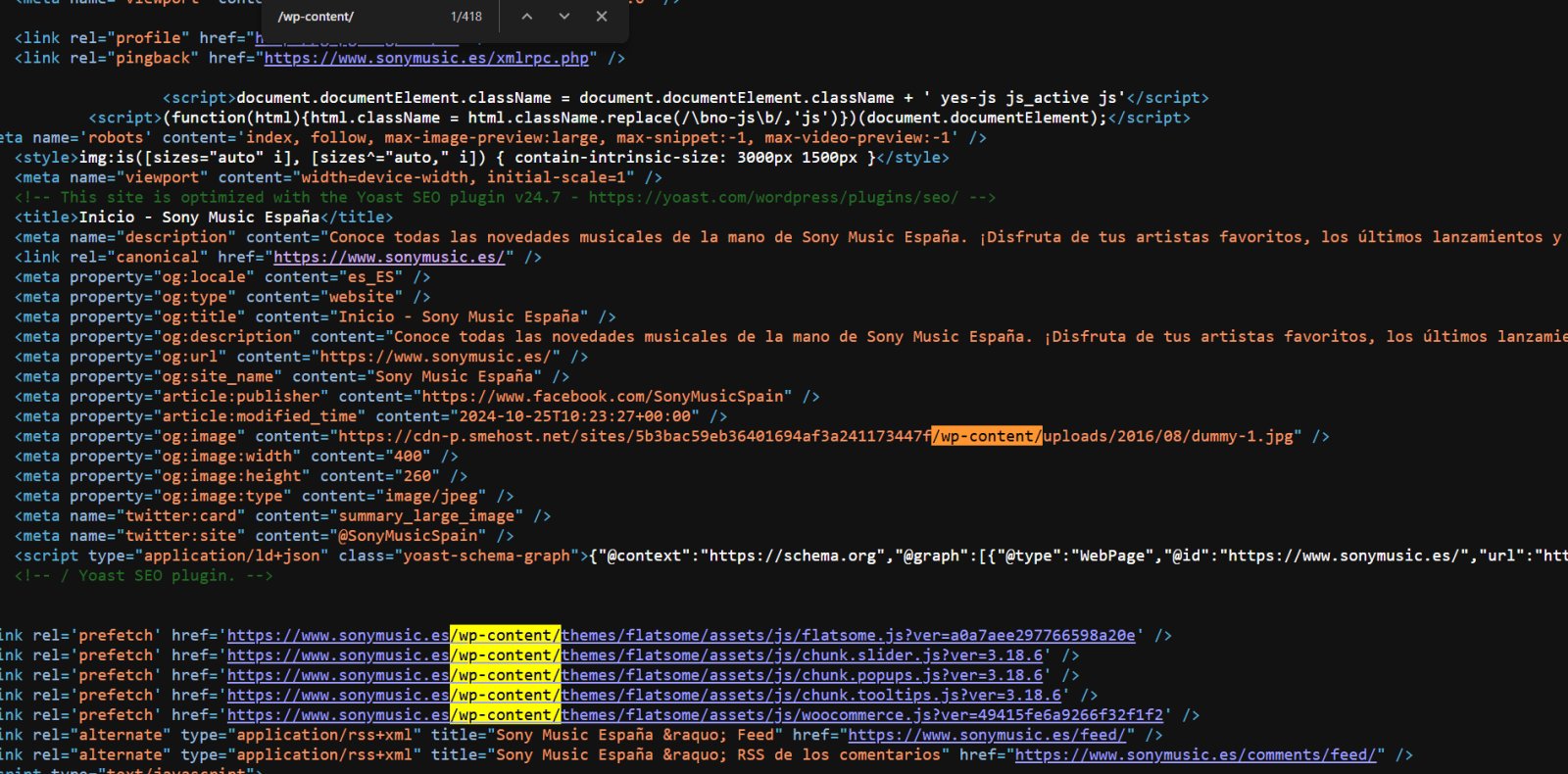Screen dimensions: 1568x774
Task: Click the 'pingback' rel value
Action: pyautogui.click(x=153, y=59)
